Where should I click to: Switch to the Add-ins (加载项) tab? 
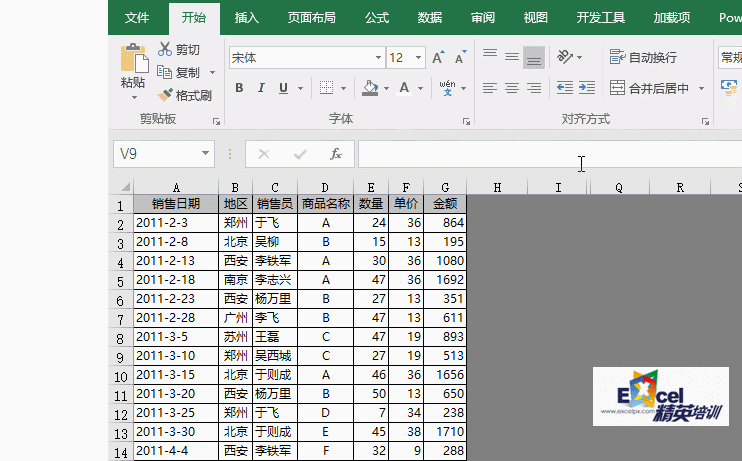click(x=671, y=18)
